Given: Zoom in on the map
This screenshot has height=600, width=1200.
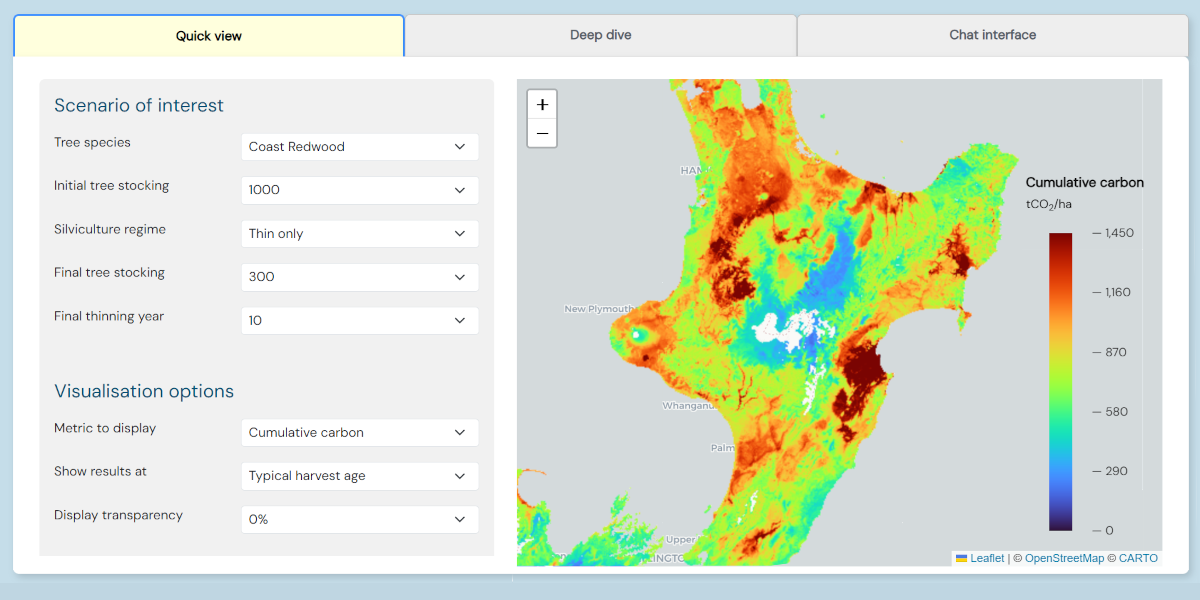Looking at the screenshot, I should (x=541, y=104).
